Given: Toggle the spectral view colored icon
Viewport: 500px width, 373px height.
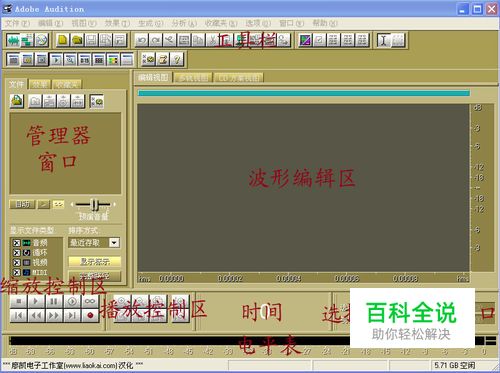Looking at the screenshot, I should click(x=305, y=40).
